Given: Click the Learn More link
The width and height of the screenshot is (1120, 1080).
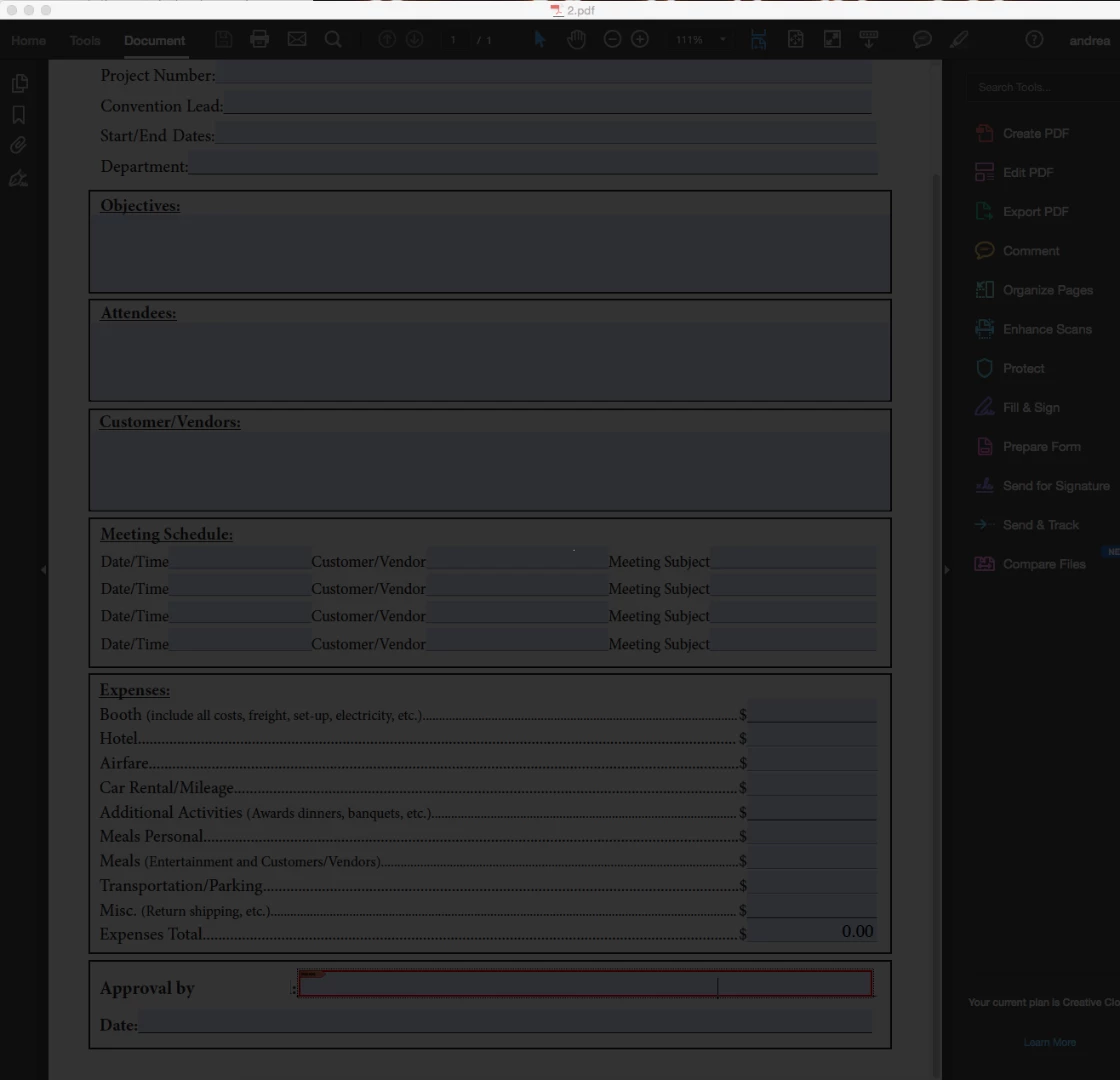Looking at the screenshot, I should click(x=1049, y=1042).
